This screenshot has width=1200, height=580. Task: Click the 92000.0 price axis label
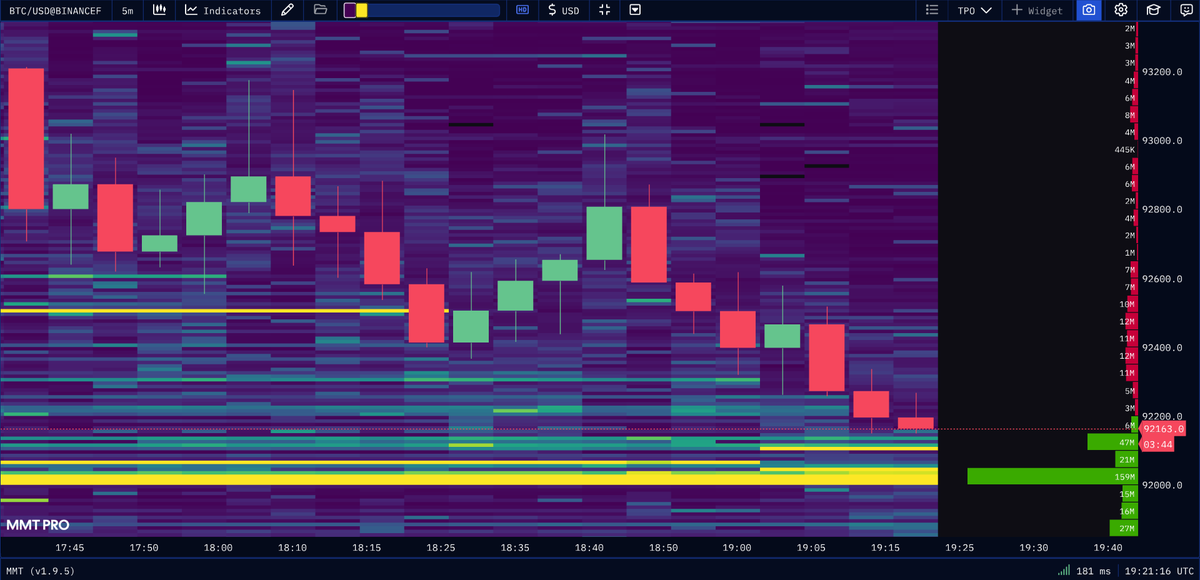[1163, 486]
